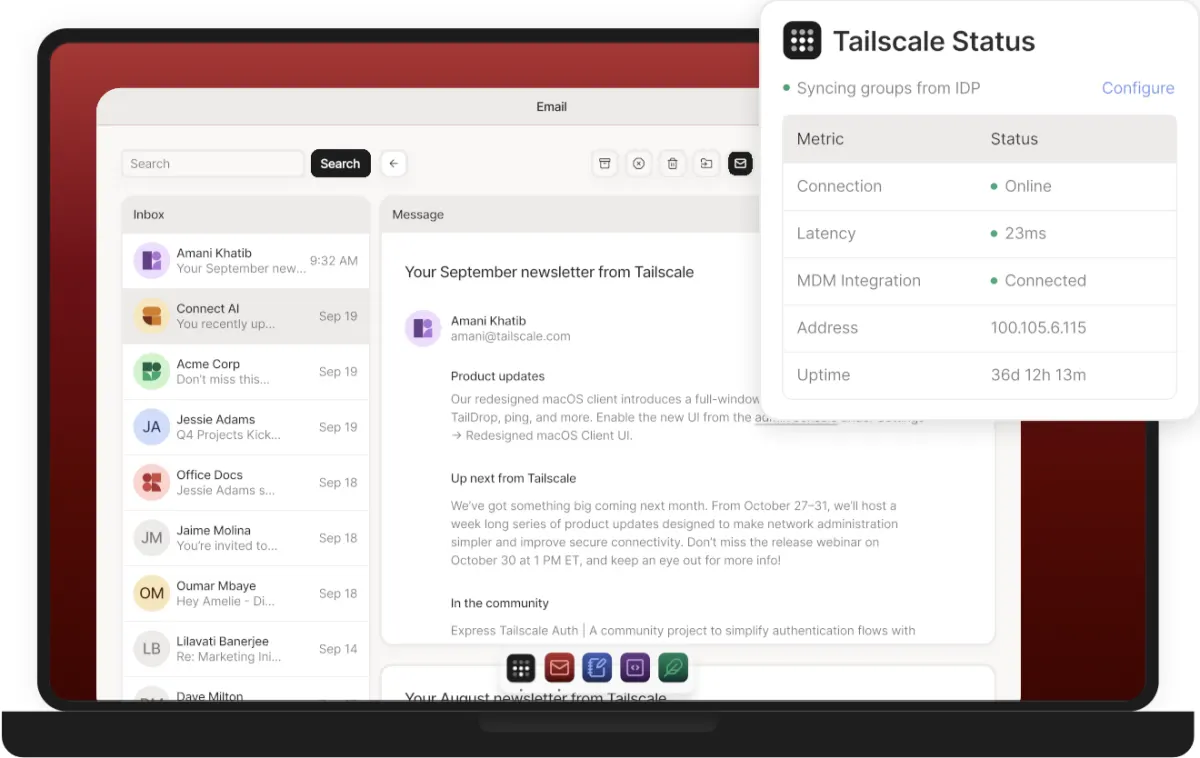The image size is (1200, 758).
Task: Click the move to folder icon
Action: point(706,164)
